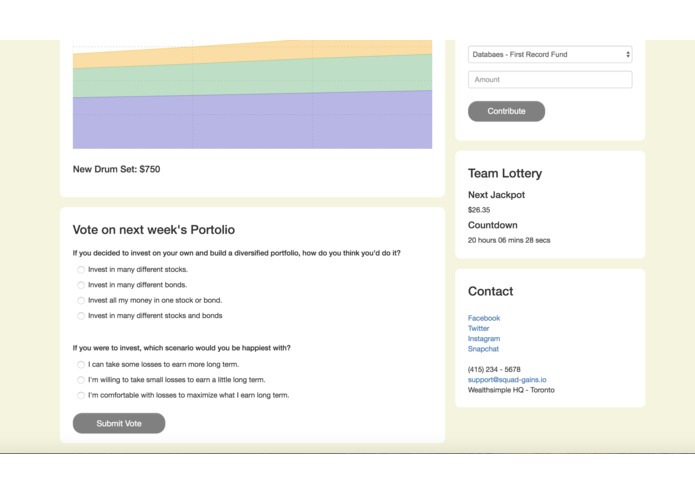Click the 'New Drum Set: $750' label
695x494 pixels.
117,169
